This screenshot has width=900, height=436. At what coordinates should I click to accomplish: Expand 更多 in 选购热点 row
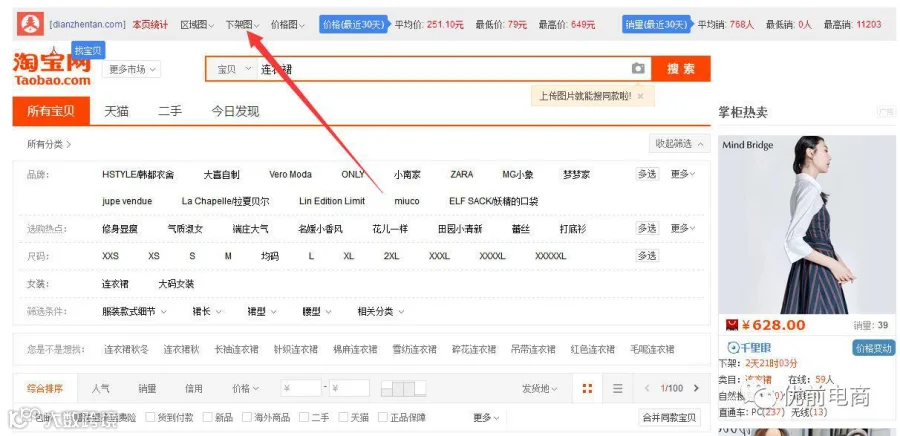(683, 228)
